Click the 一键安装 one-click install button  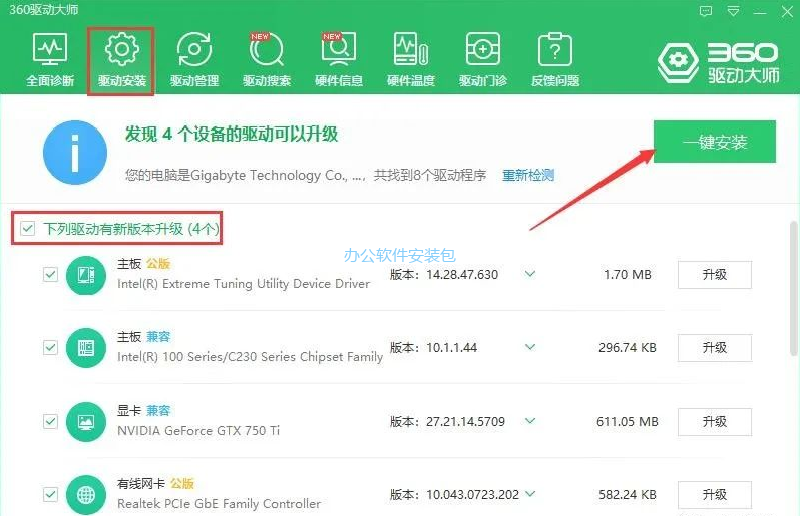coord(715,142)
